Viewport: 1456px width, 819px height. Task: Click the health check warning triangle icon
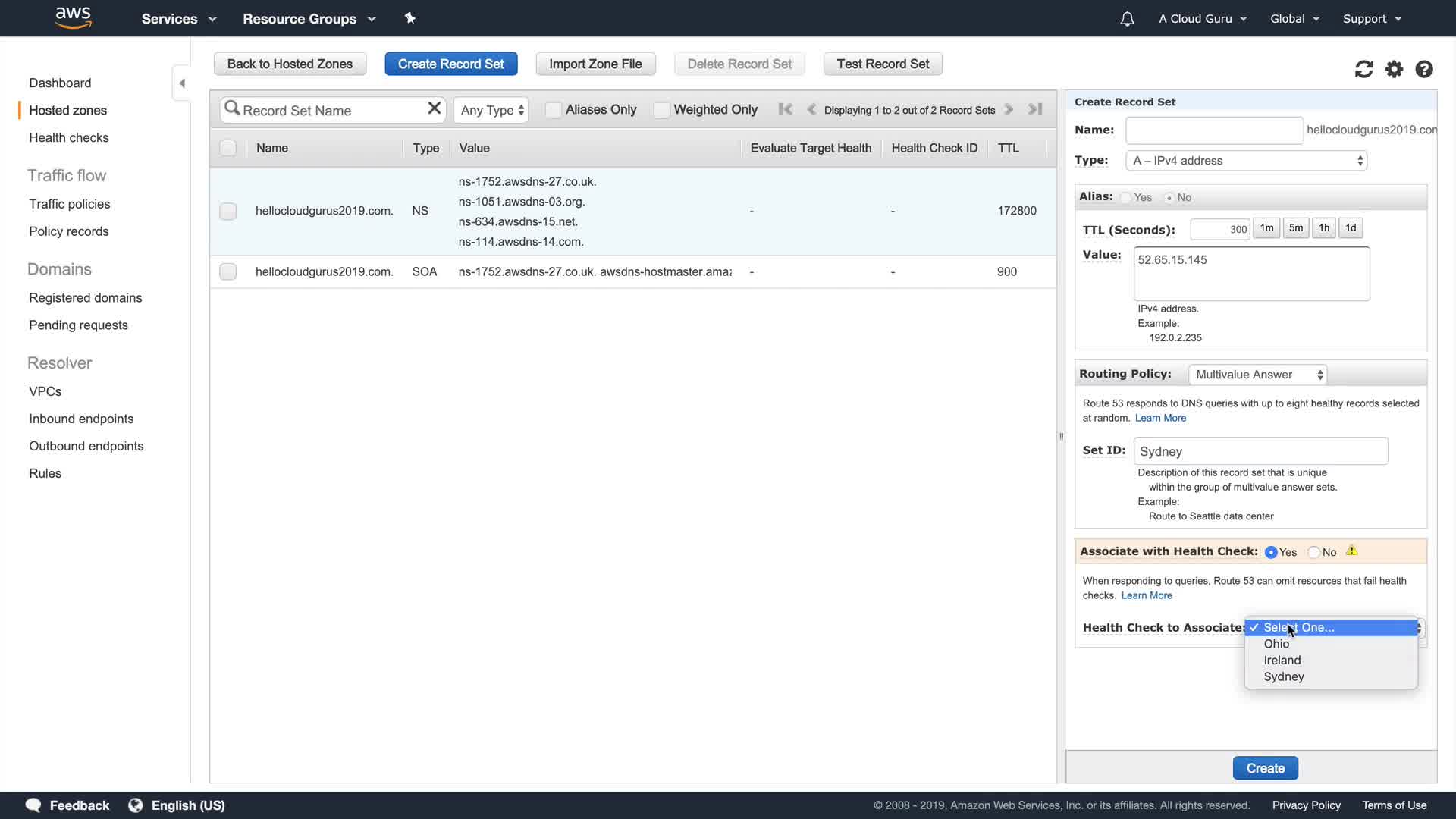coord(1352,551)
